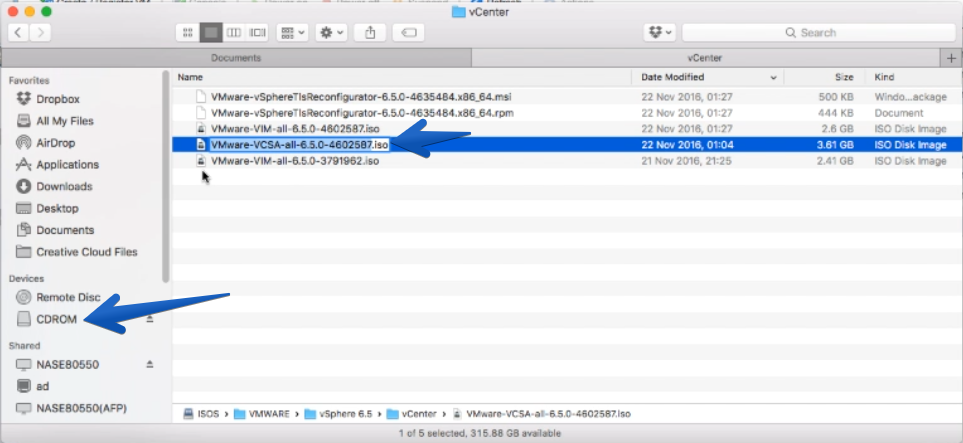Click the .msi file document icon

click(x=200, y=97)
